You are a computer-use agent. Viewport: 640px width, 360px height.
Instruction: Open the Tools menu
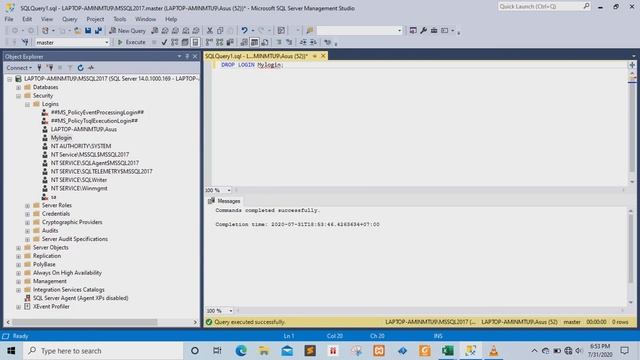click(x=120, y=19)
